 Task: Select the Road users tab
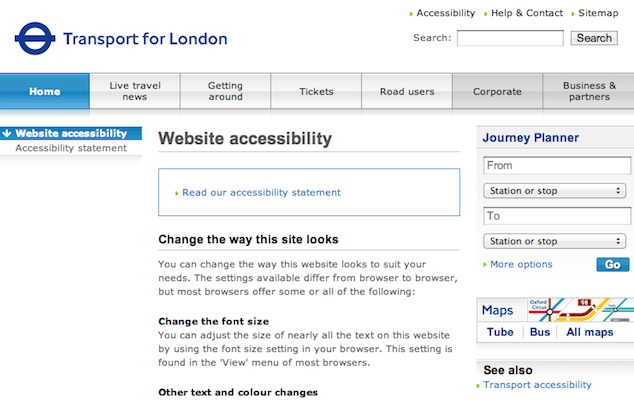point(407,91)
